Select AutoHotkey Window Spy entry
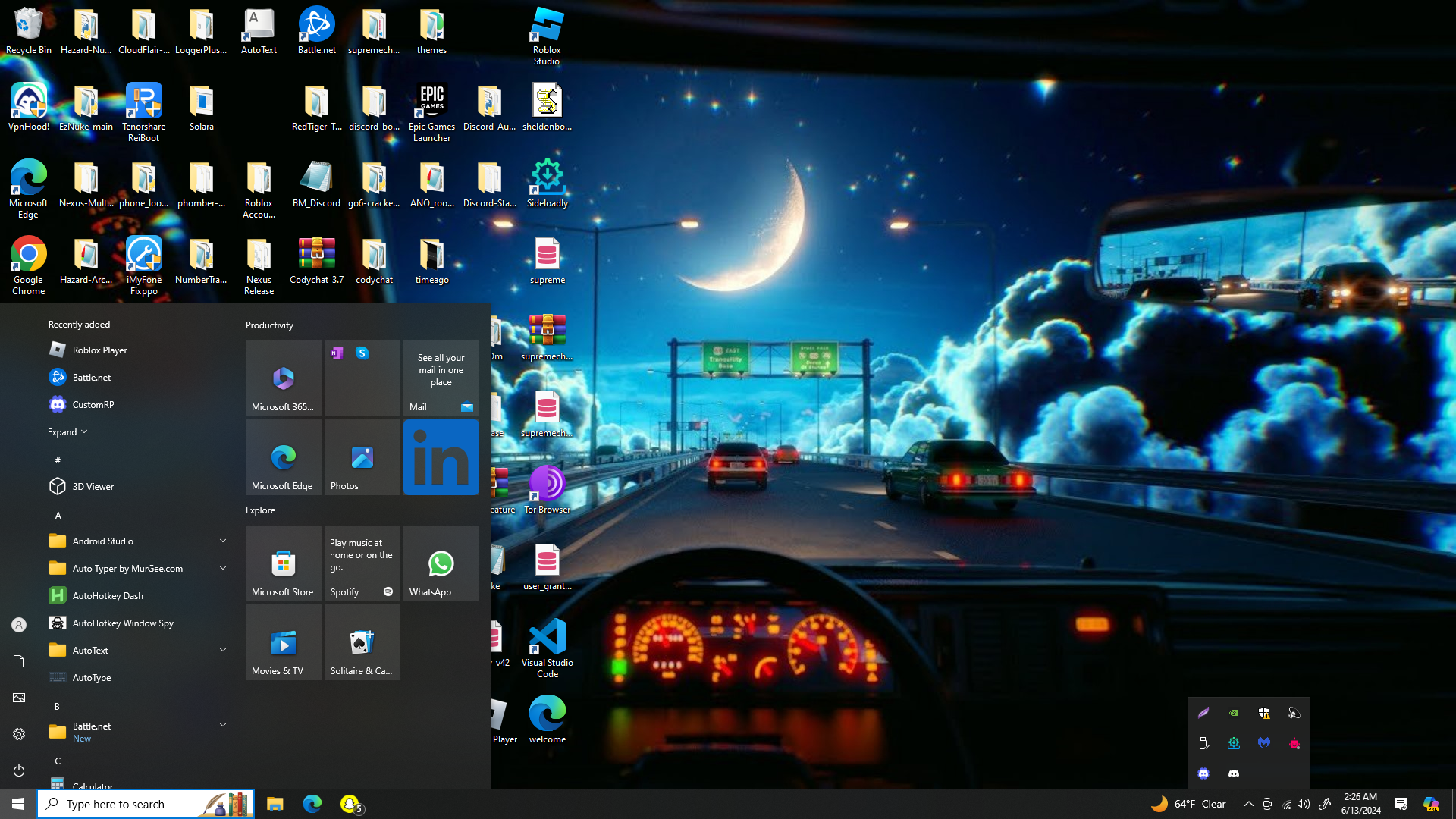Image resolution: width=1456 pixels, height=819 pixels. click(123, 623)
